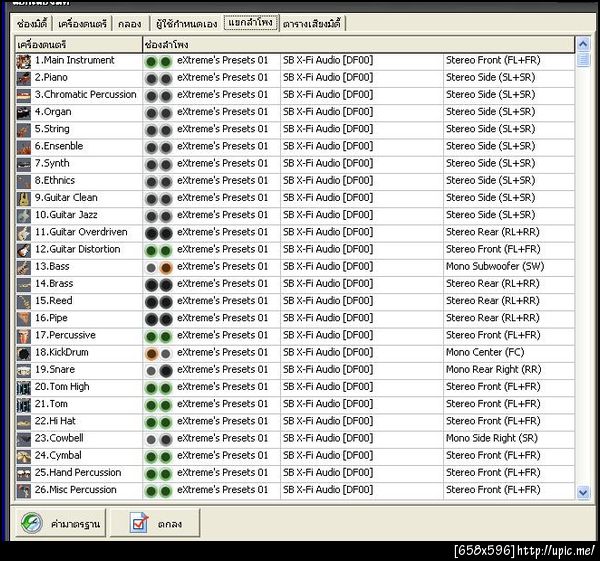Click the Chromatic Percussion icon
The image size is (600, 561).
click(24, 96)
